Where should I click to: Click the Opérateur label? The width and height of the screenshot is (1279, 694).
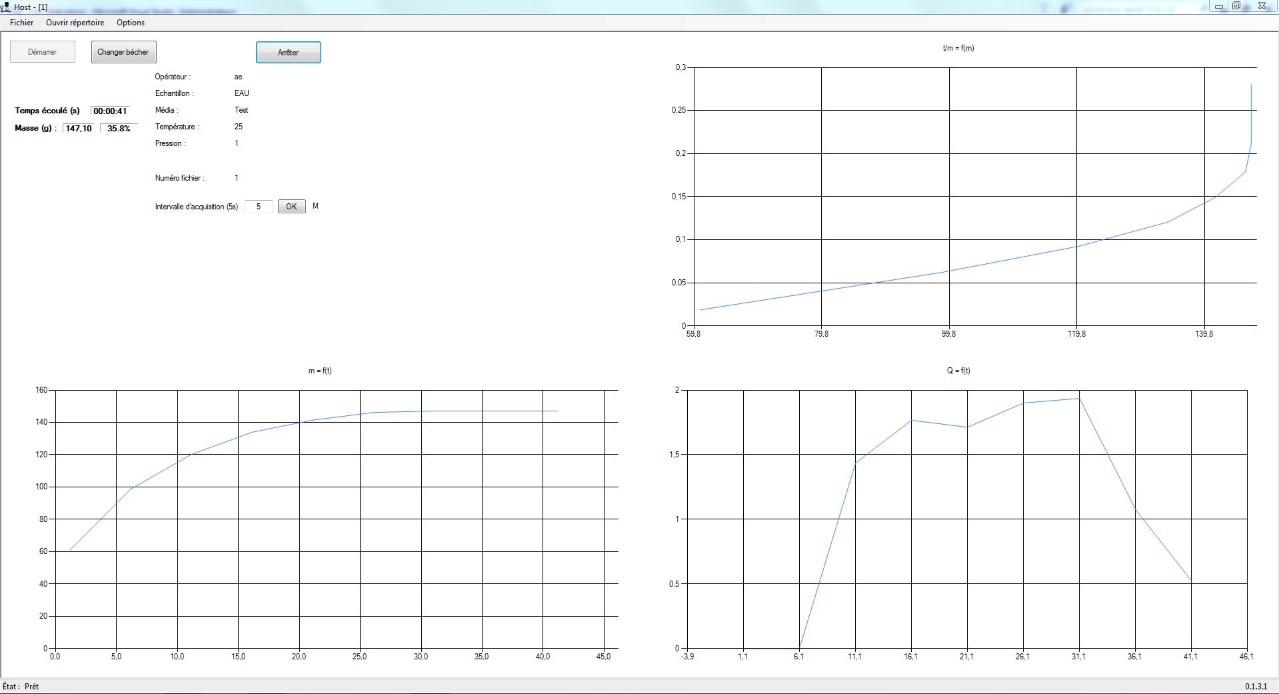pyautogui.click(x=172, y=76)
